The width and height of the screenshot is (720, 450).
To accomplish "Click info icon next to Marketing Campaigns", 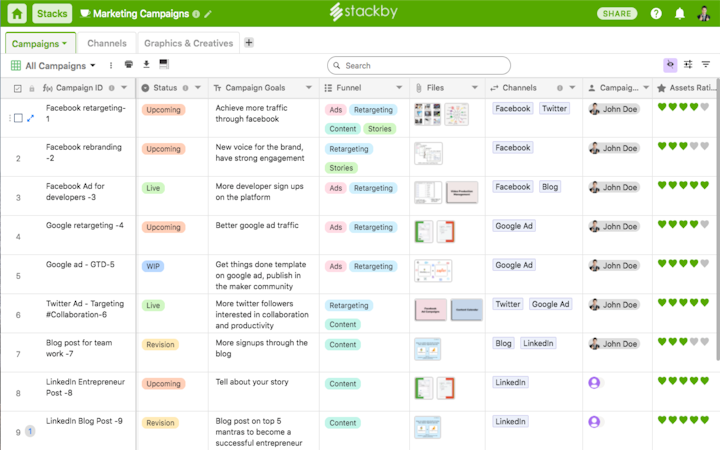I will [196, 14].
